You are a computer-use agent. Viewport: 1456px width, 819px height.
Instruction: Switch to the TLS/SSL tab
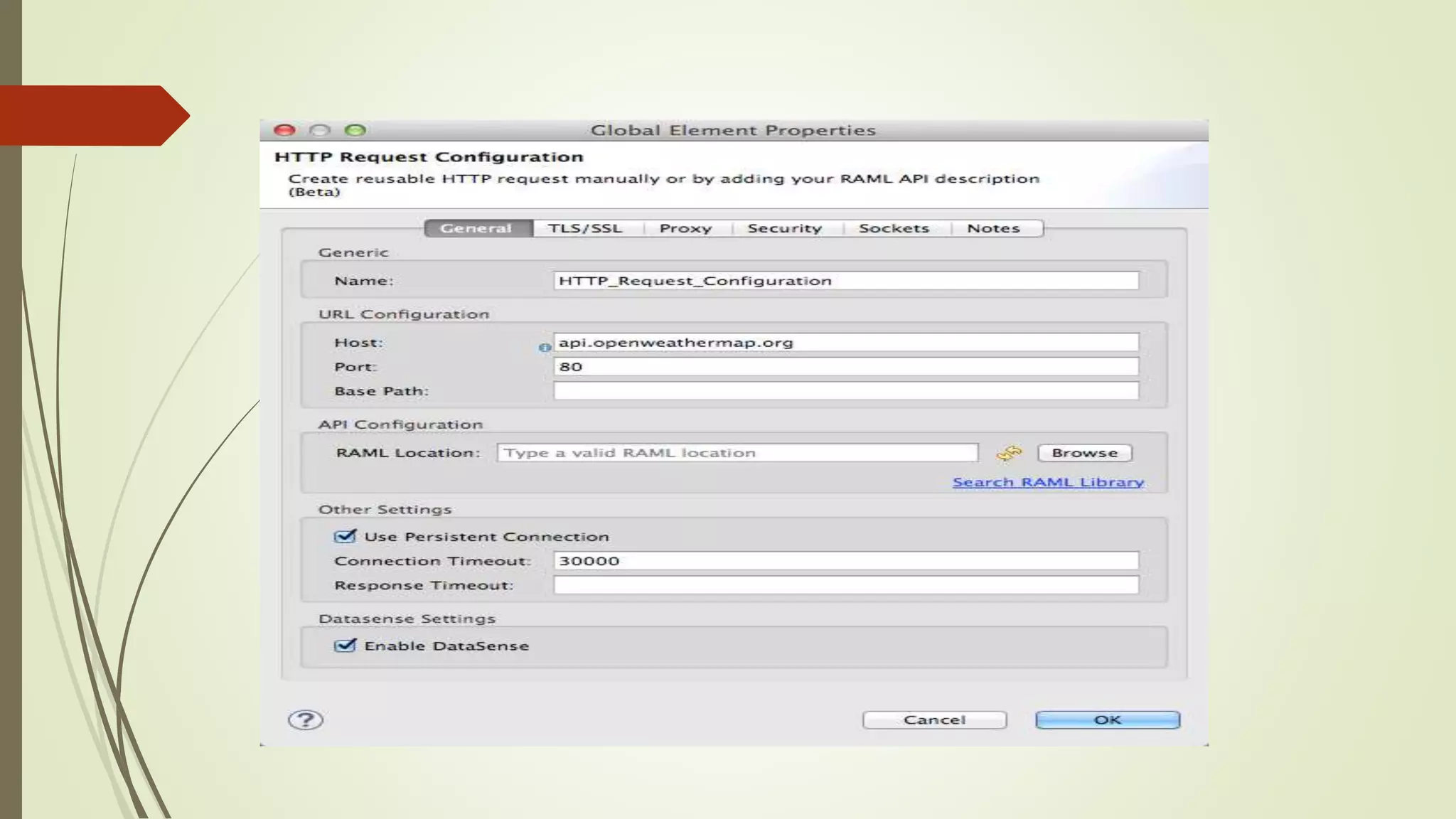584,228
